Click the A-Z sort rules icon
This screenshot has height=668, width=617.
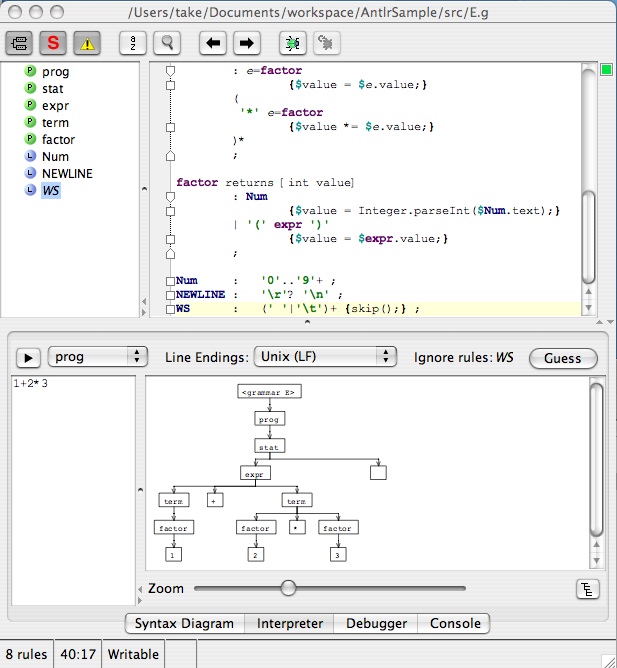tap(134, 43)
